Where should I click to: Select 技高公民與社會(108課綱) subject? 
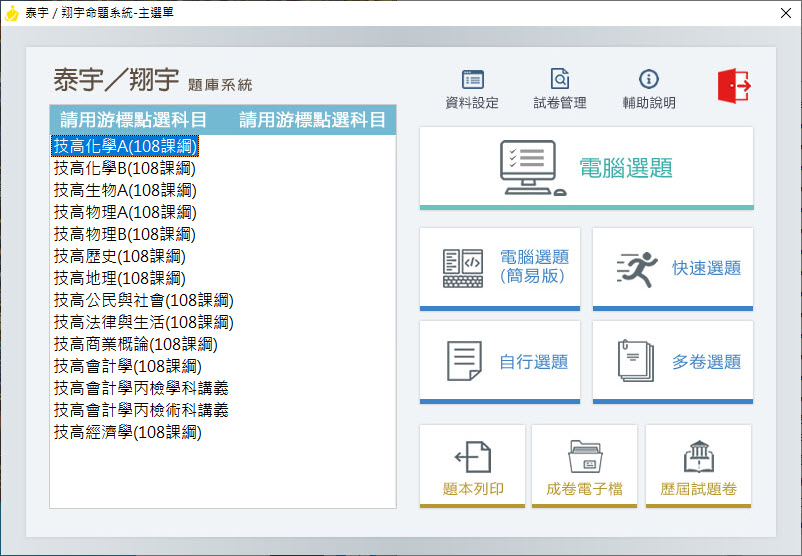coord(143,300)
